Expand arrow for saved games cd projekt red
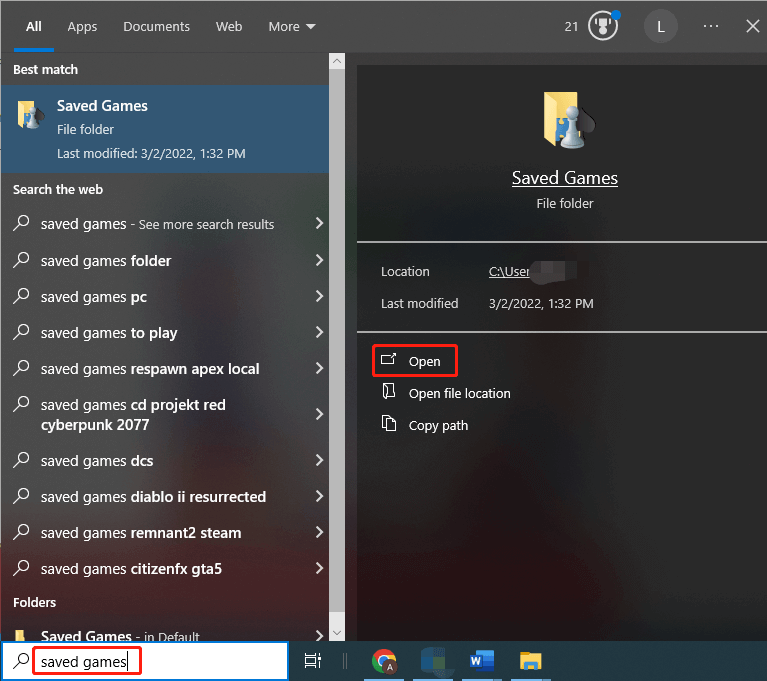This screenshot has height=681, width=767. click(319, 414)
